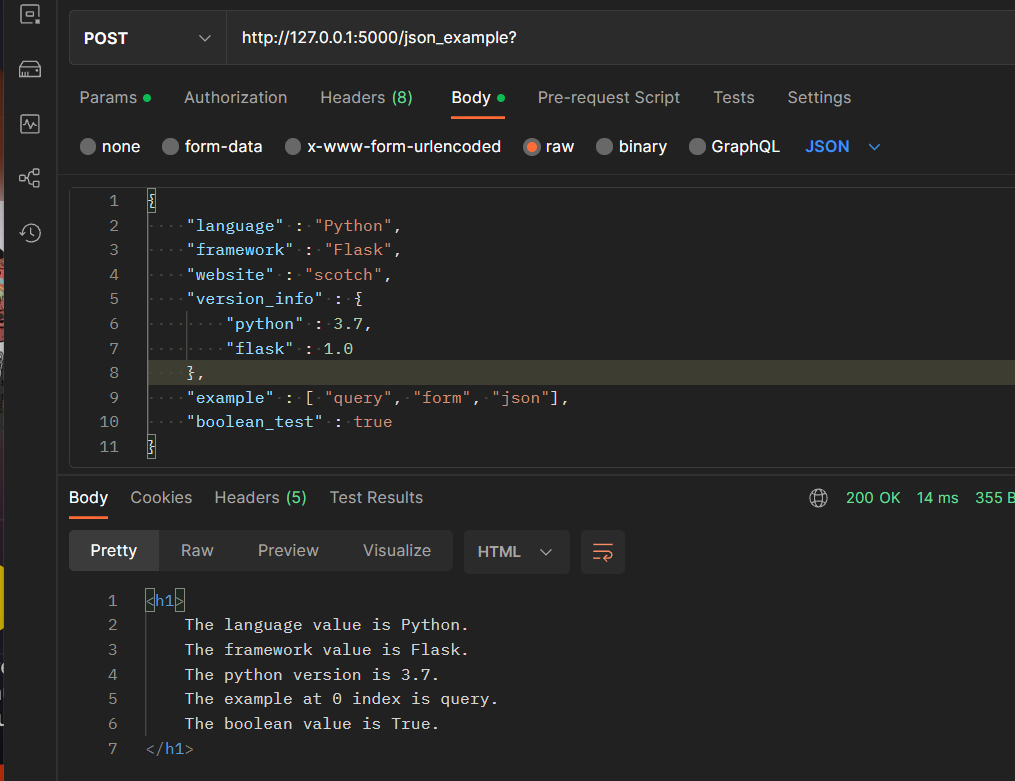The height and width of the screenshot is (781, 1015).
Task: Click the "framework" key in request body
Action: 240,250
